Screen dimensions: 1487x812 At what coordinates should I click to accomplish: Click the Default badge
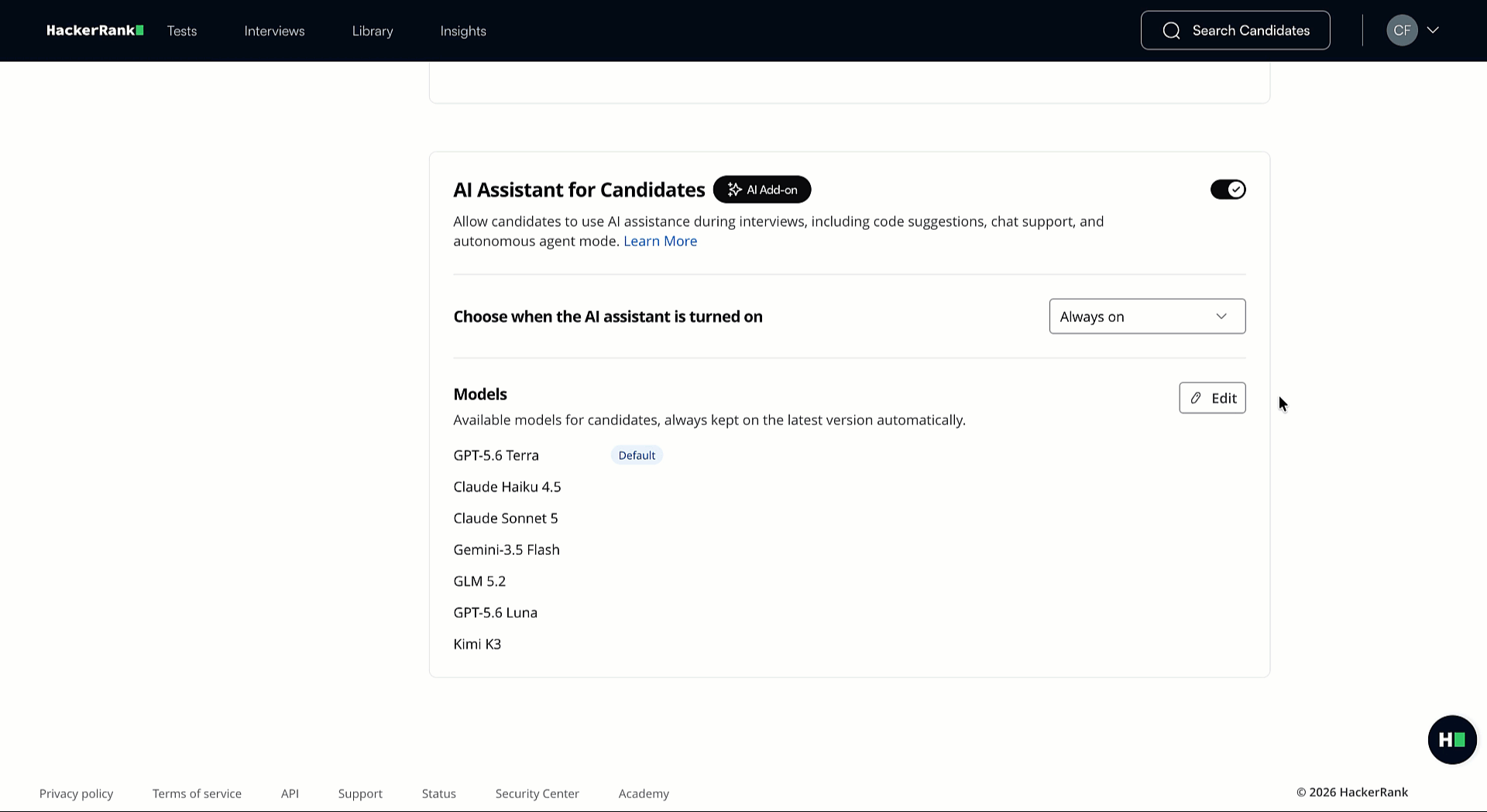coord(637,455)
